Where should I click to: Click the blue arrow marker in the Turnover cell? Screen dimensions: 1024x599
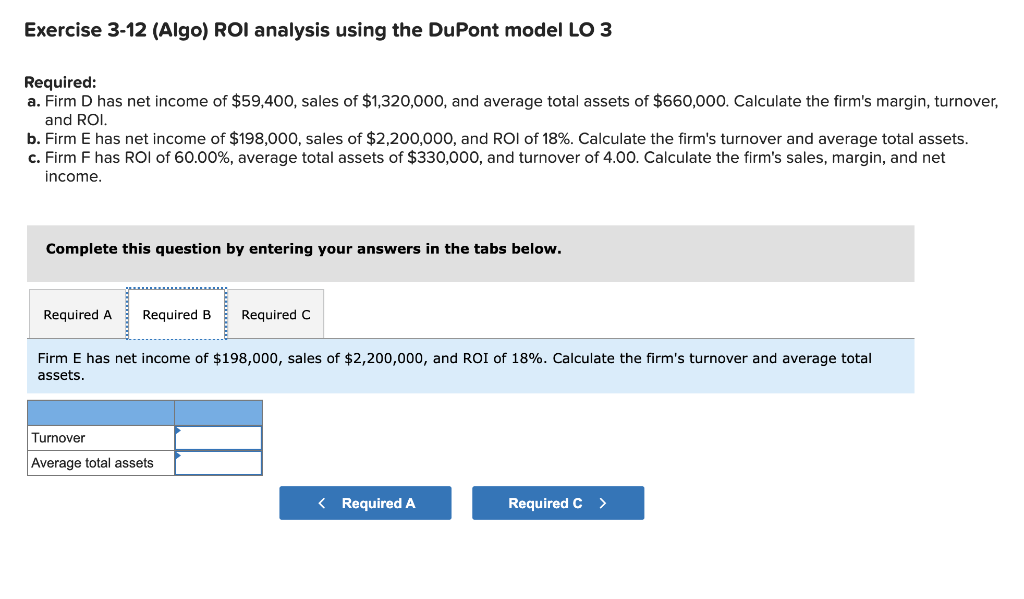179,431
